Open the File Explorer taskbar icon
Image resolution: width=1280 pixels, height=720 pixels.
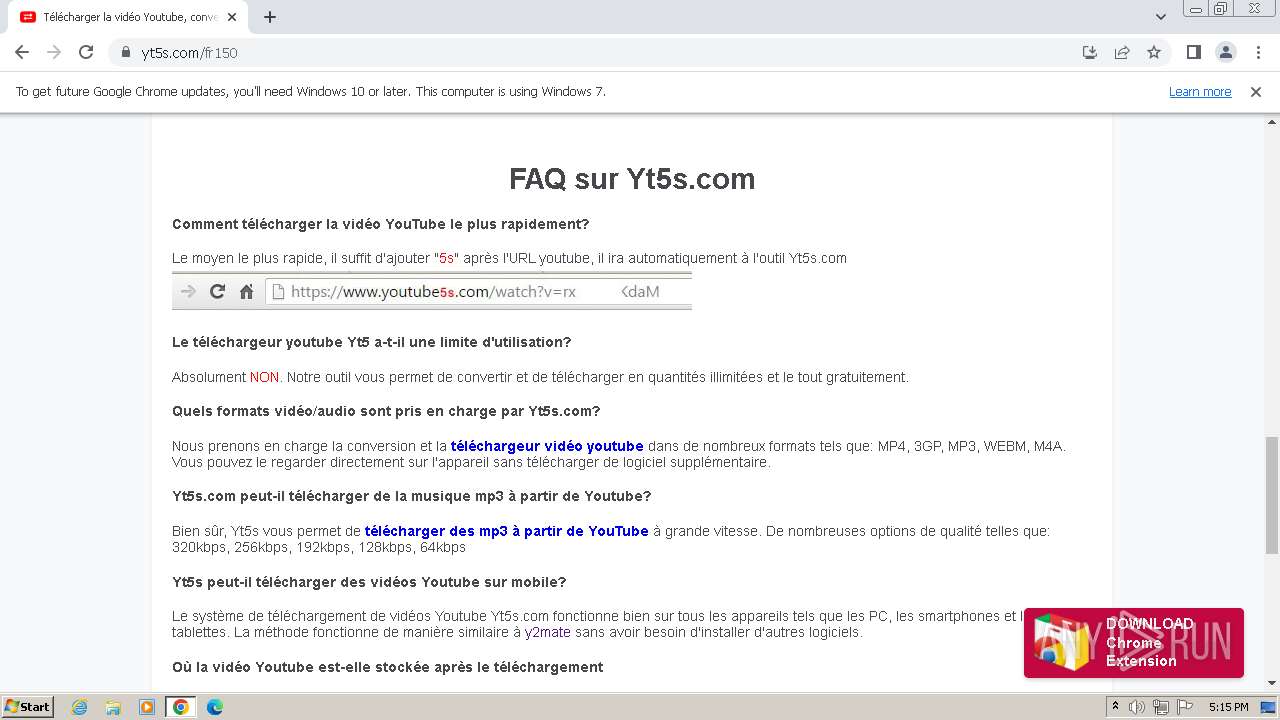[113, 707]
